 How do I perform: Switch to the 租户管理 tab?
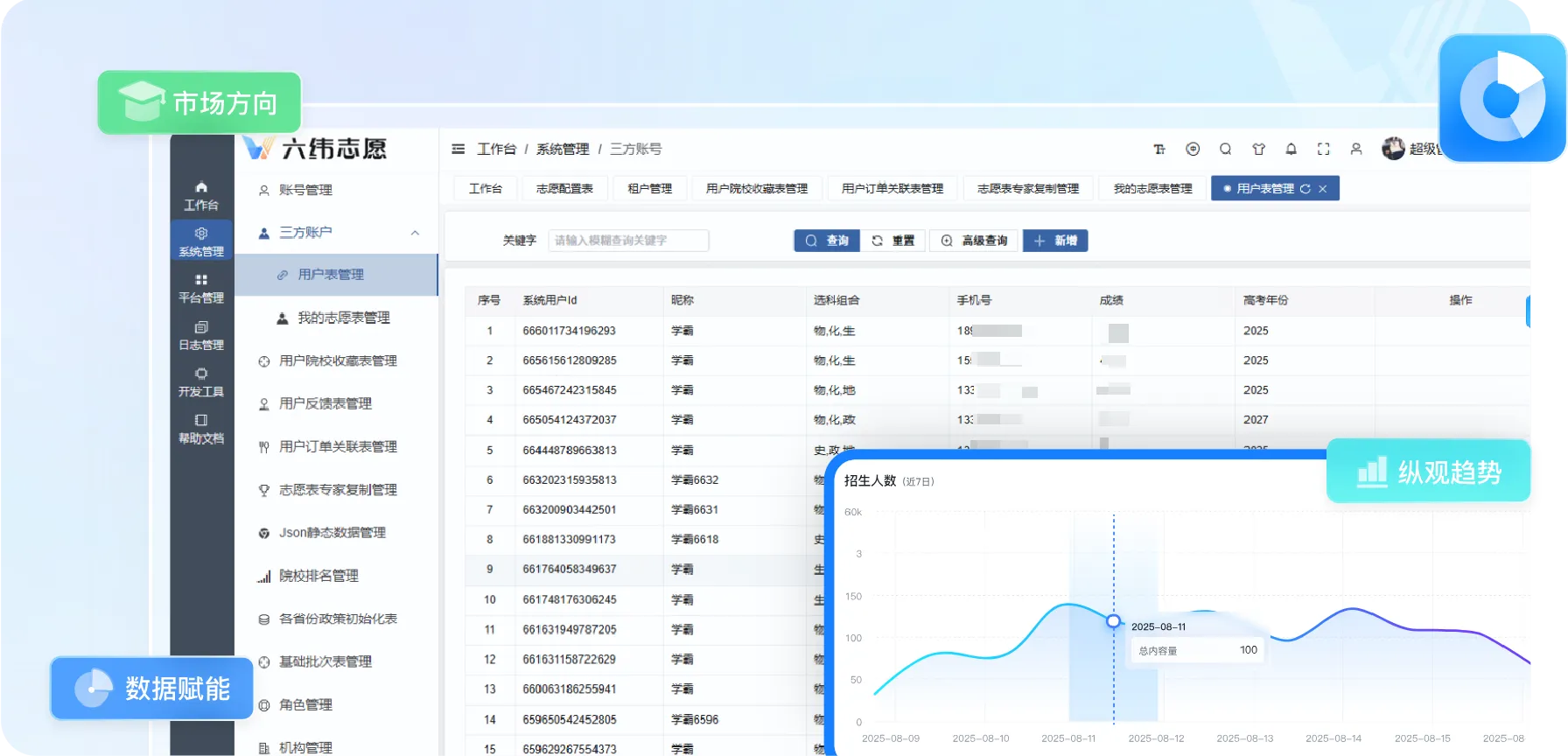(649, 189)
